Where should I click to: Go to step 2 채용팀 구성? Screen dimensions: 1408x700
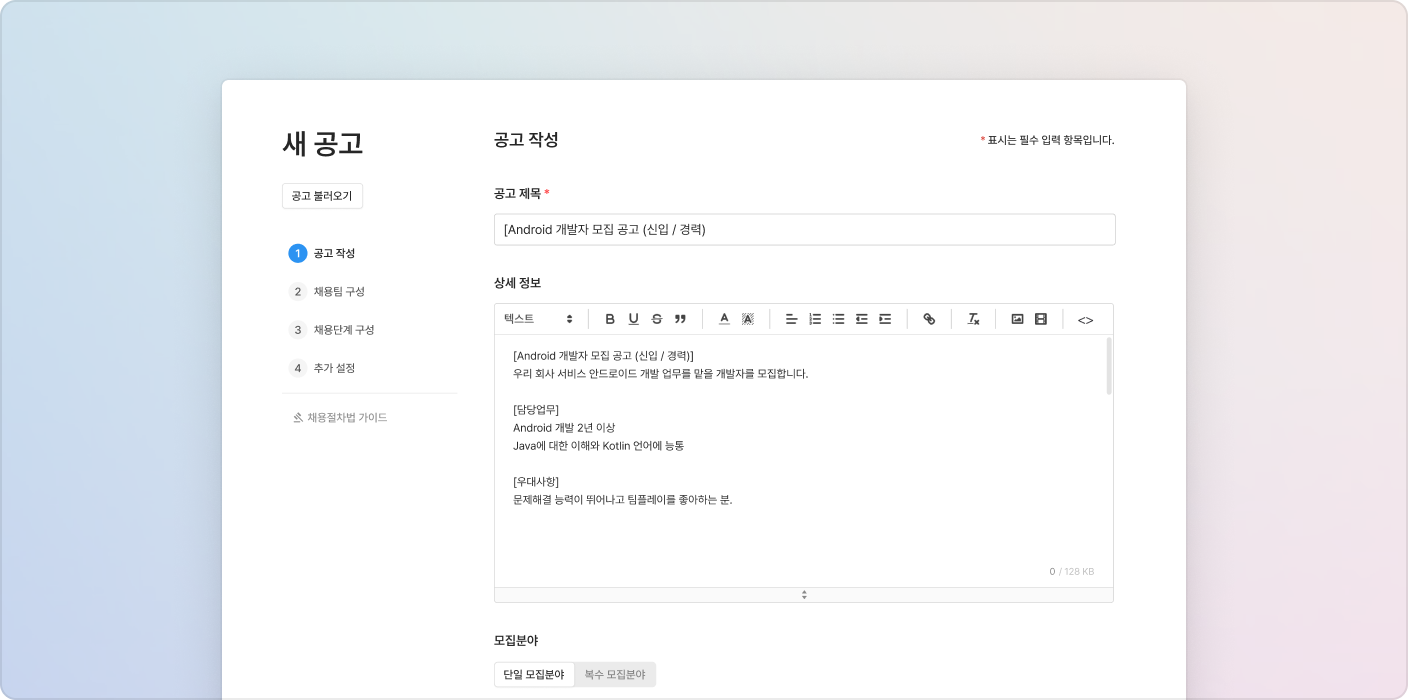point(327,291)
